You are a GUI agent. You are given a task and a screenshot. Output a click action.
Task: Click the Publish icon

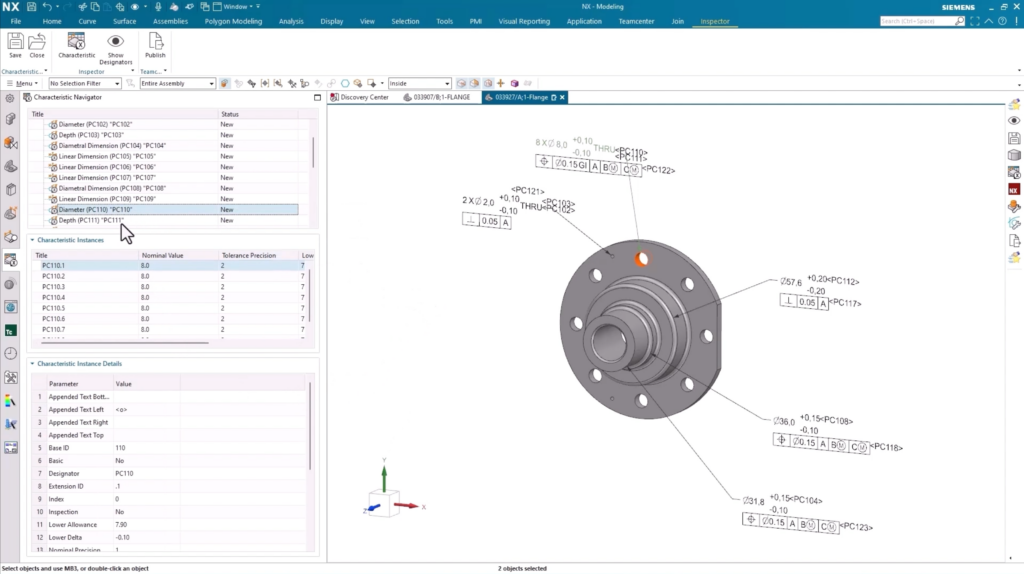pos(155,42)
